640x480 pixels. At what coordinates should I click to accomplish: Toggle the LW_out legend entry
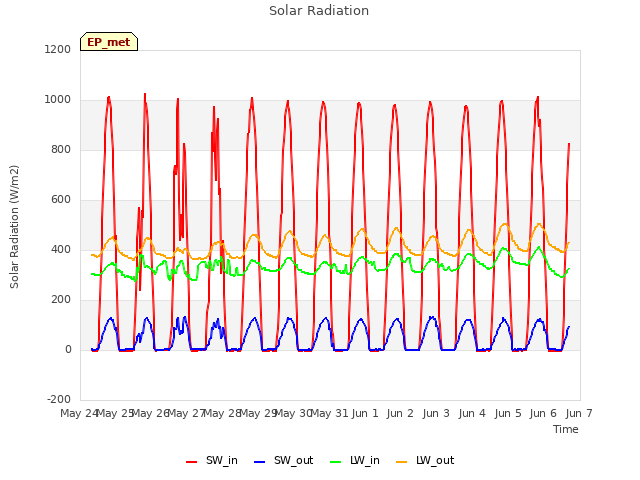(x=425, y=461)
